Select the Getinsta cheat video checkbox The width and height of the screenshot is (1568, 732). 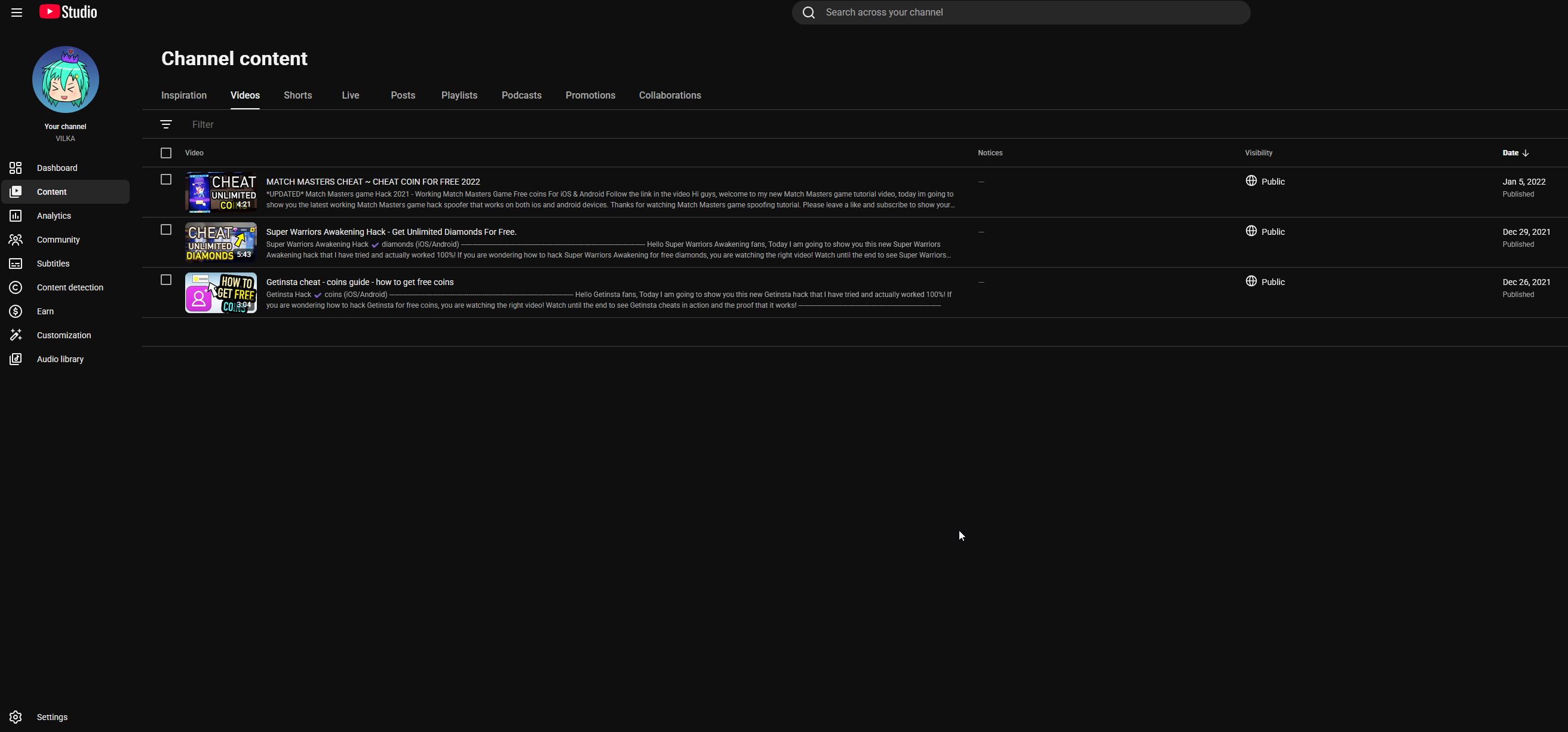166,280
